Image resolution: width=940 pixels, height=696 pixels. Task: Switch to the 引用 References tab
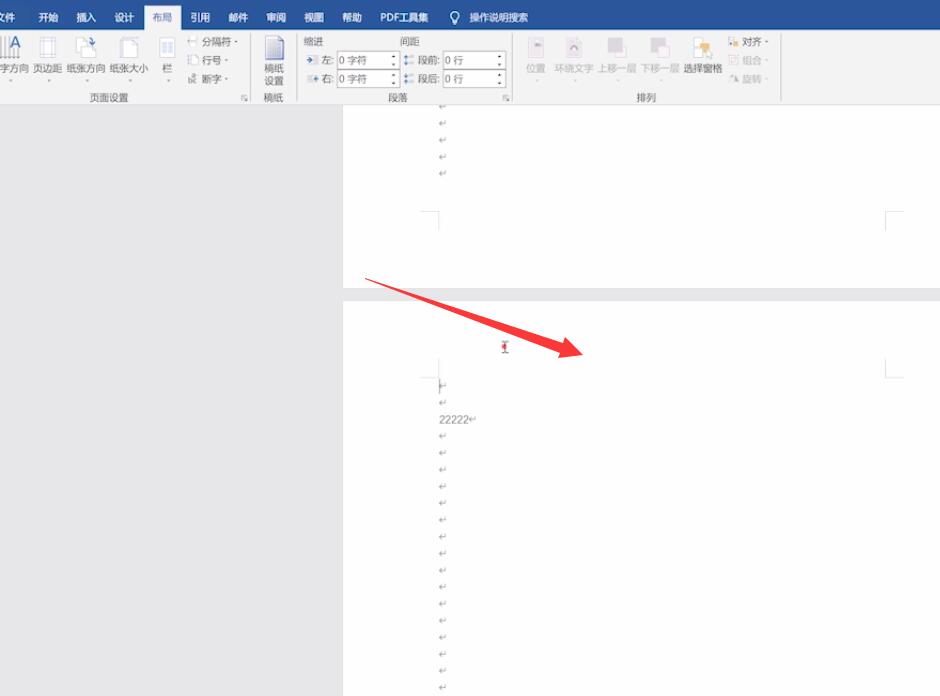point(200,17)
